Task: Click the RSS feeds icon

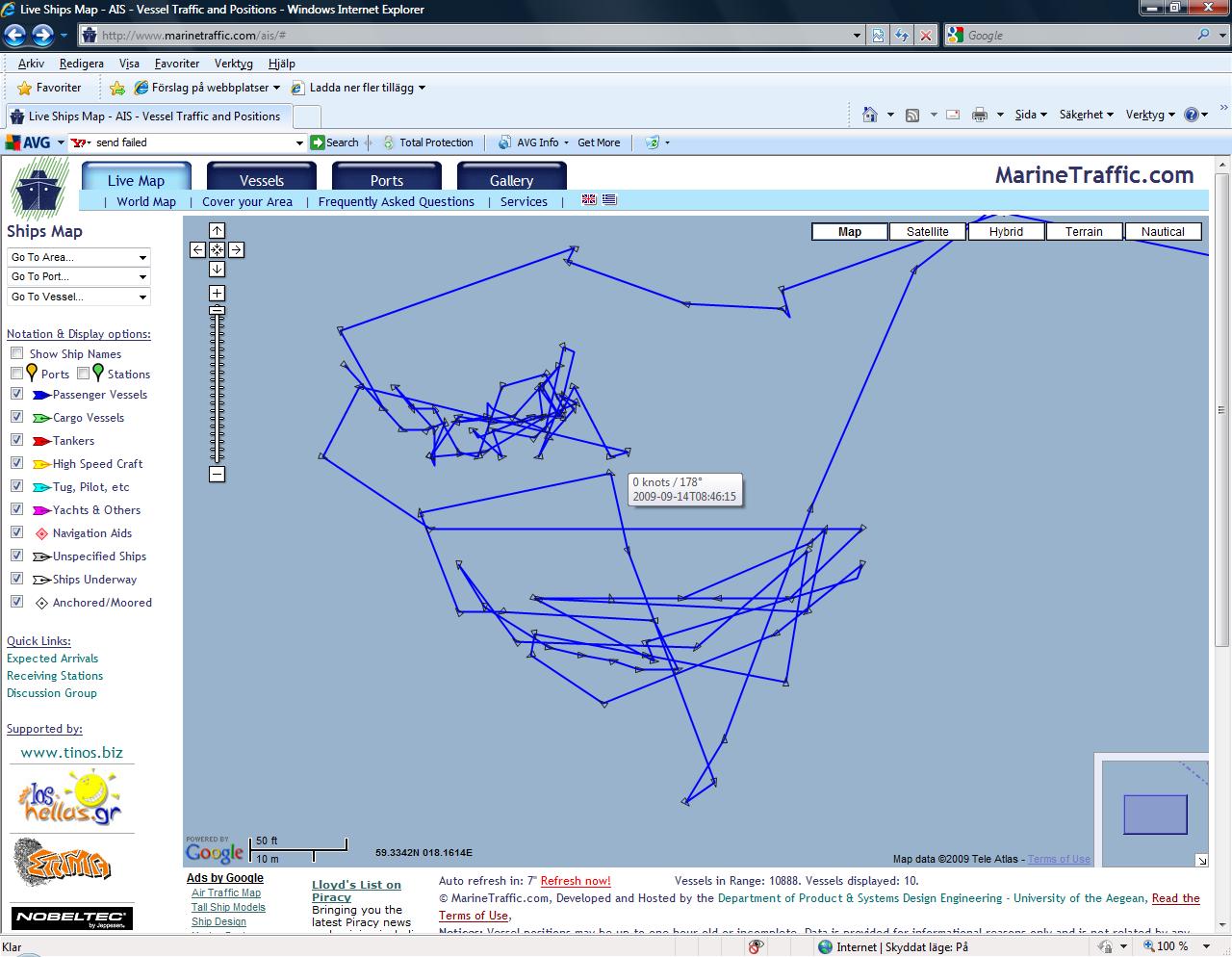Action: [912, 115]
